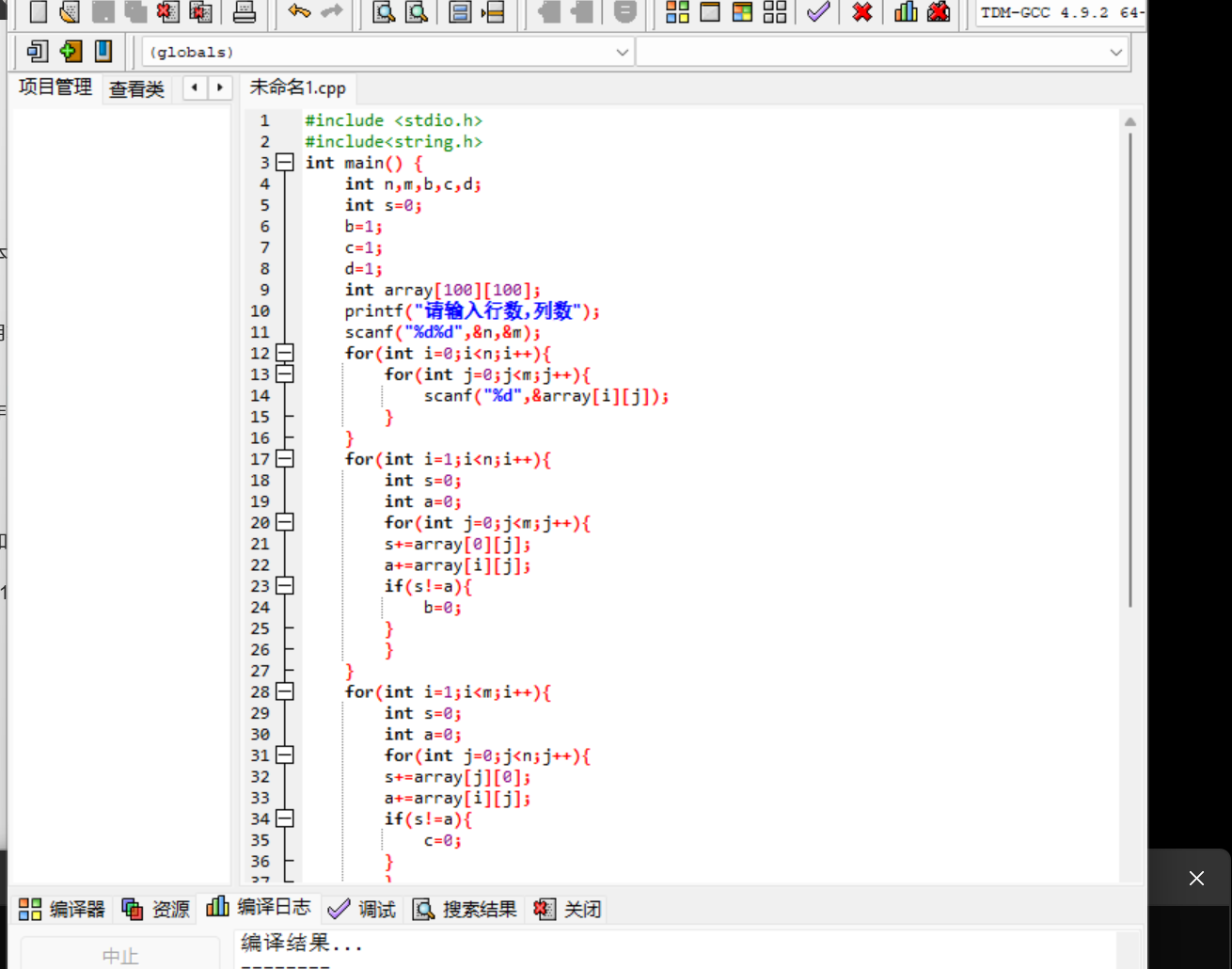Click the red X stop execution icon
The height and width of the screenshot is (969, 1232).
(x=862, y=12)
